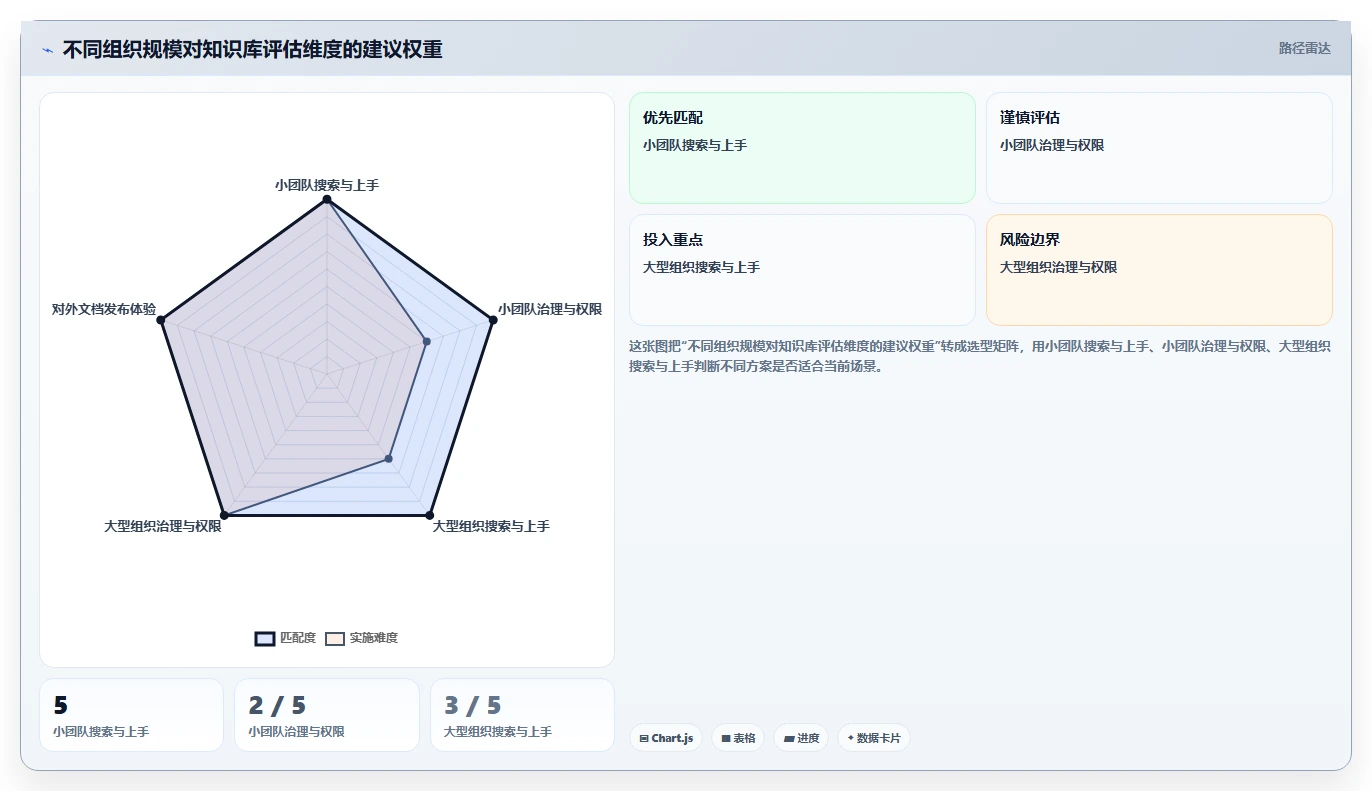Click the radar axis label 对外文档发布体验
This screenshot has height=791, width=1372.
[104, 309]
